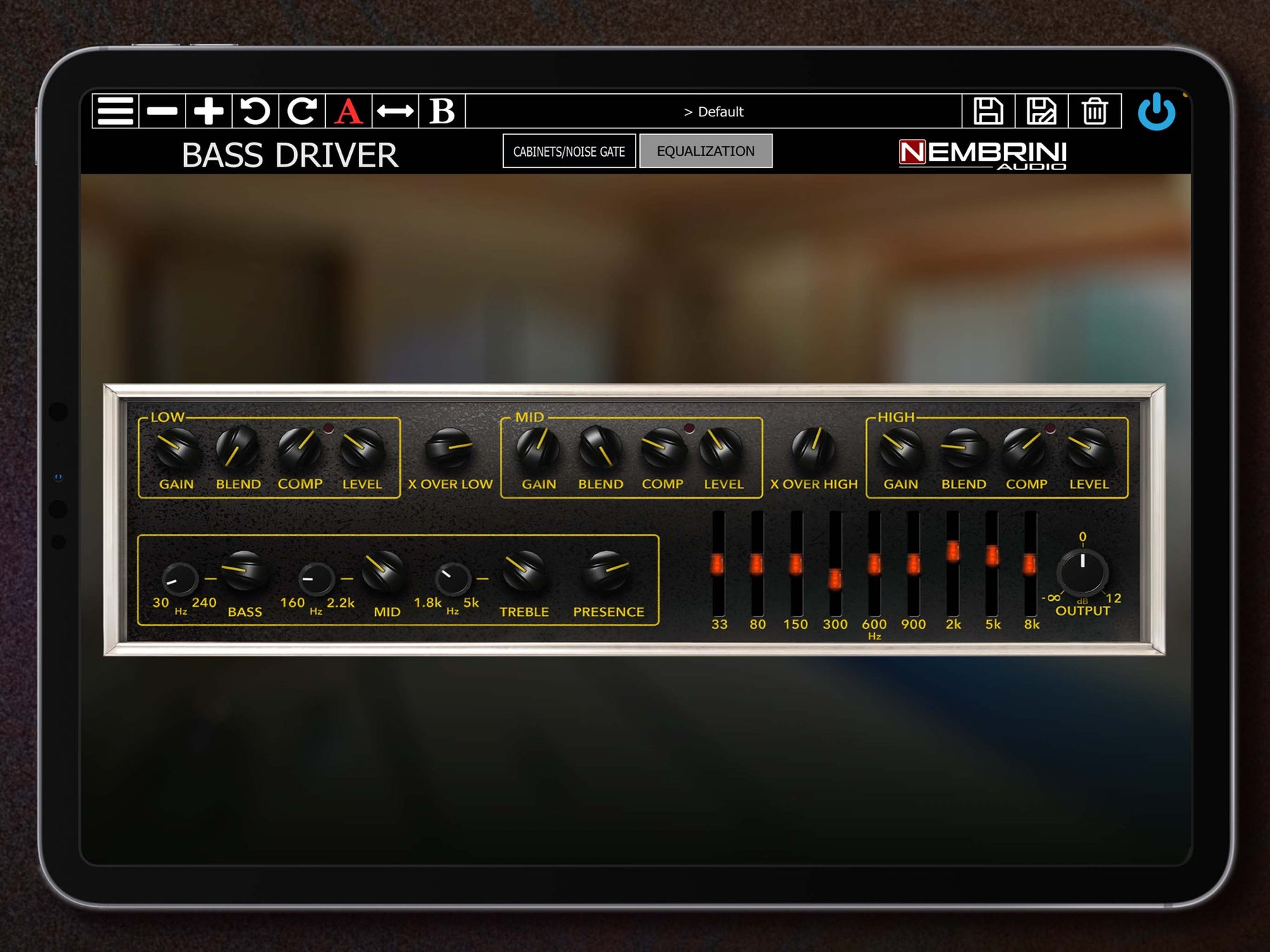Click the X Over Low knob
Image resolution: width=1270 pixels, height=952 pixels.
tap(449, 448)
